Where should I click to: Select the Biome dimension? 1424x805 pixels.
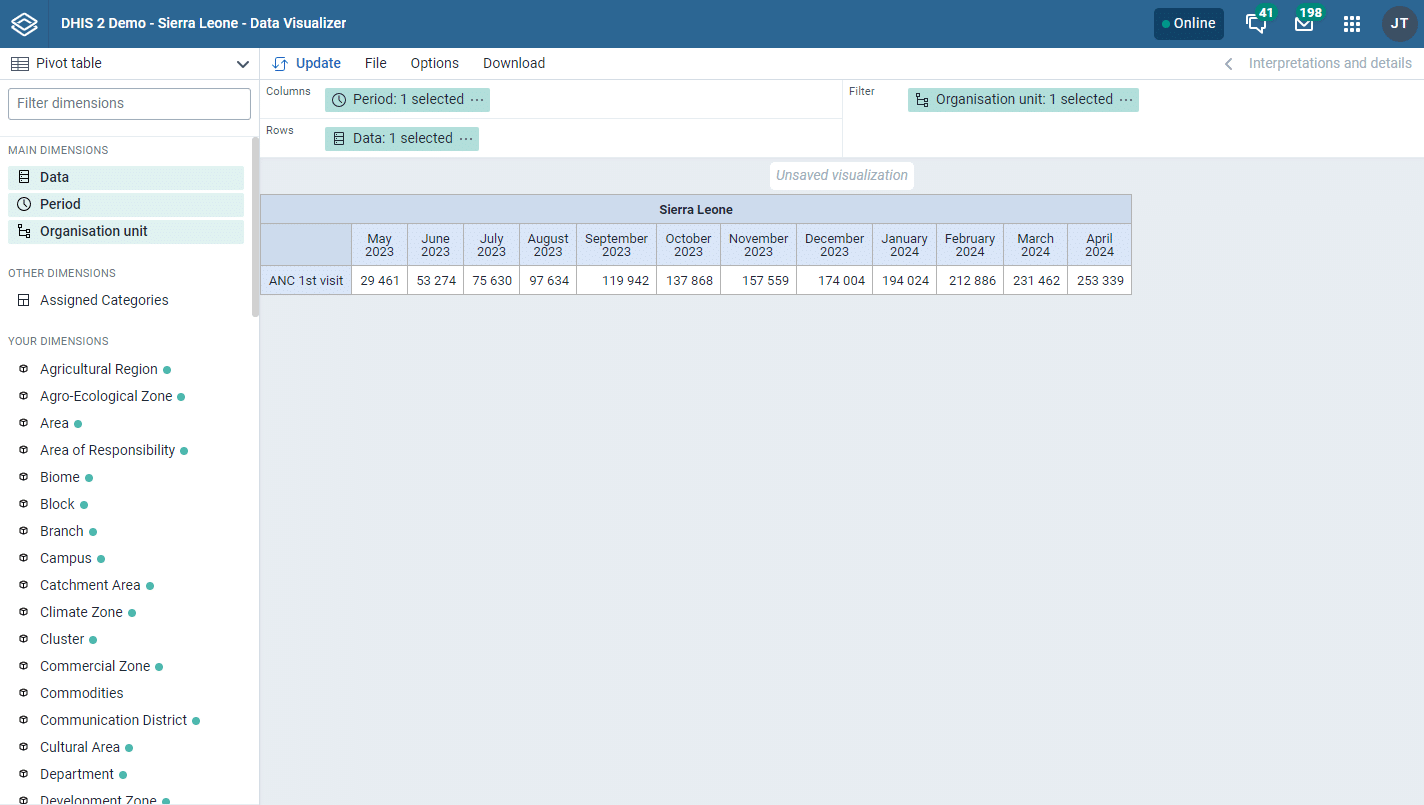(x=60, y=477)
